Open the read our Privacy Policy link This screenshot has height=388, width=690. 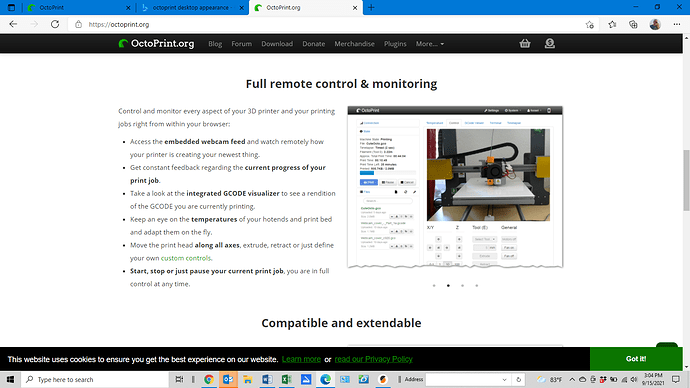pos(373,359)
